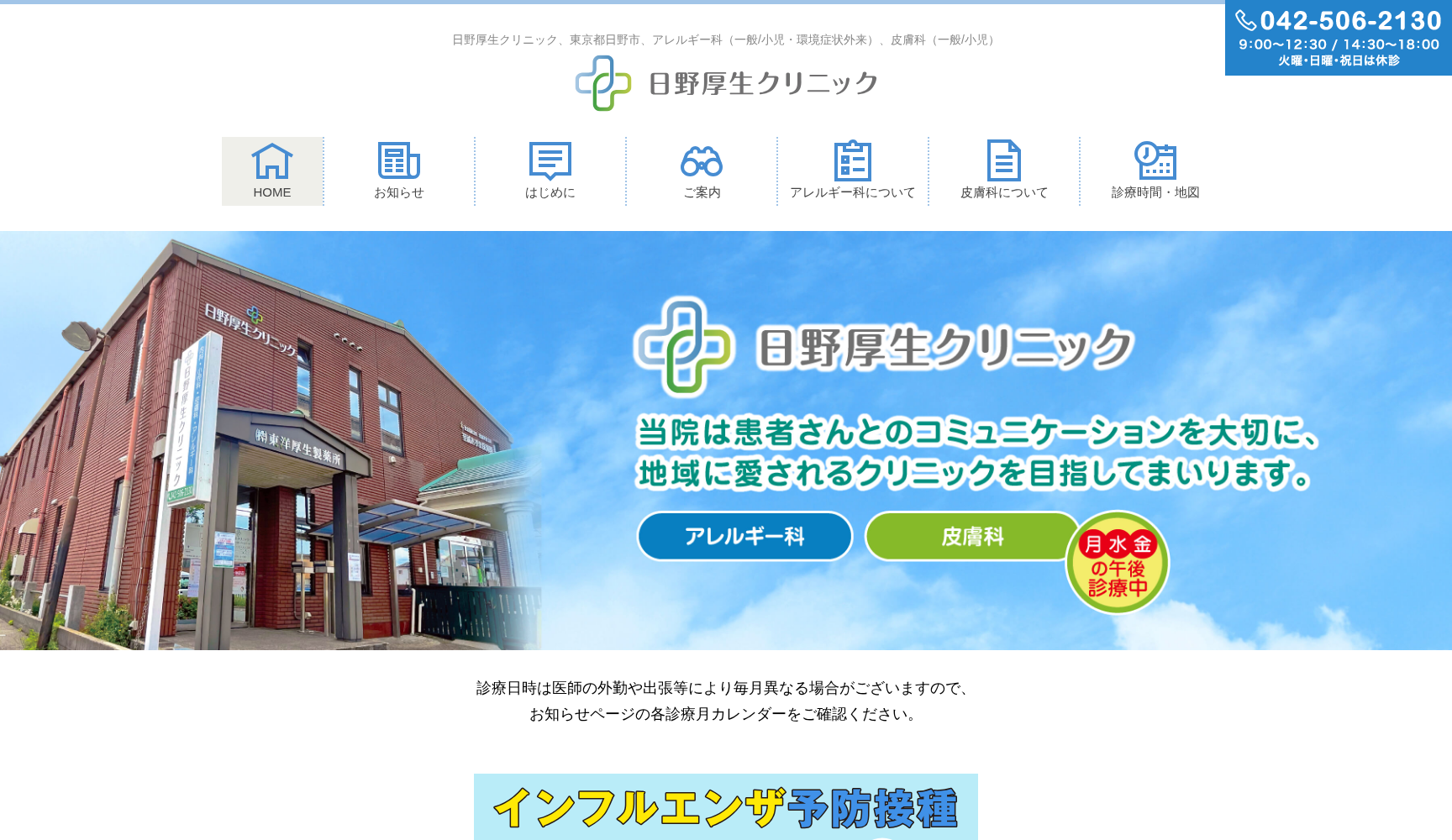The height and width of the screenshot is (840, 1452).
Task: Select the ご案内 binoculars icon
Action: click(x=702, y=161)
